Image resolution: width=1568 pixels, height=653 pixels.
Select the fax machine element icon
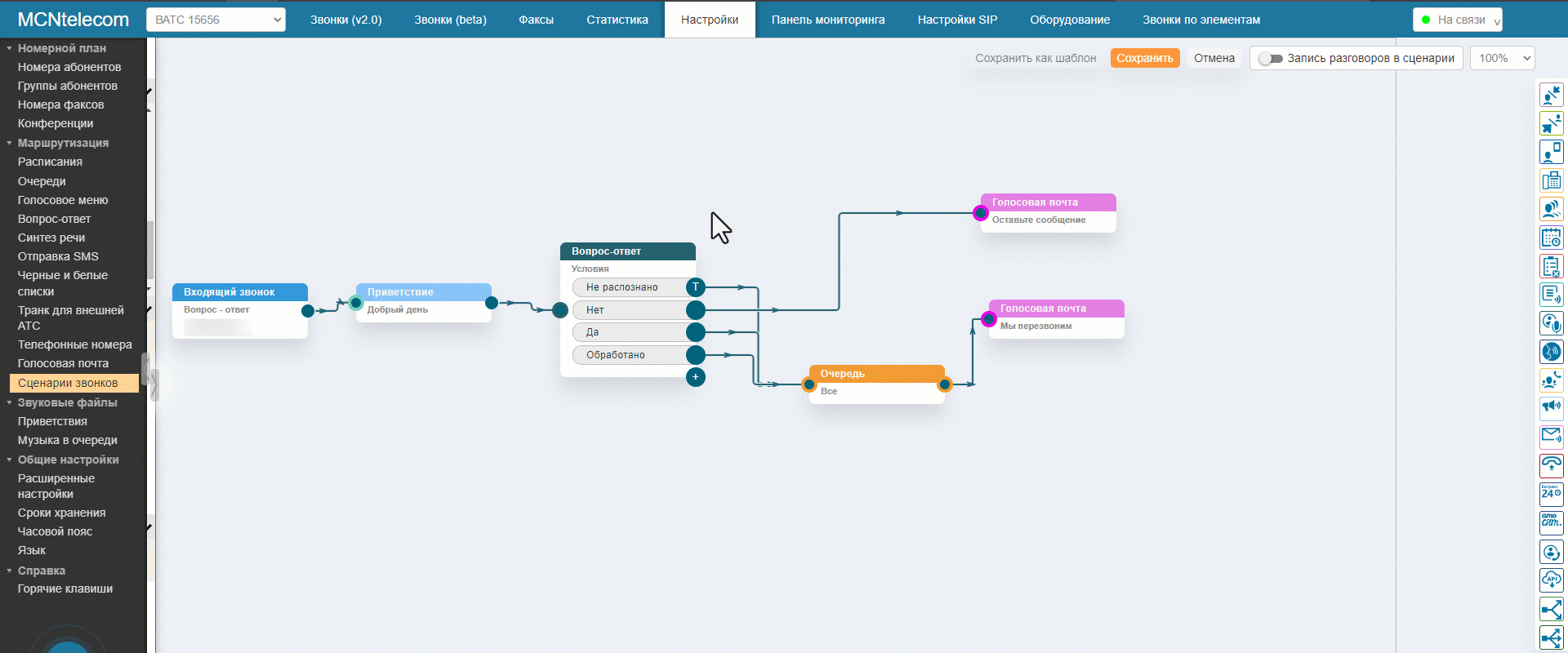pyautogui.click(x=1551, y=180)
